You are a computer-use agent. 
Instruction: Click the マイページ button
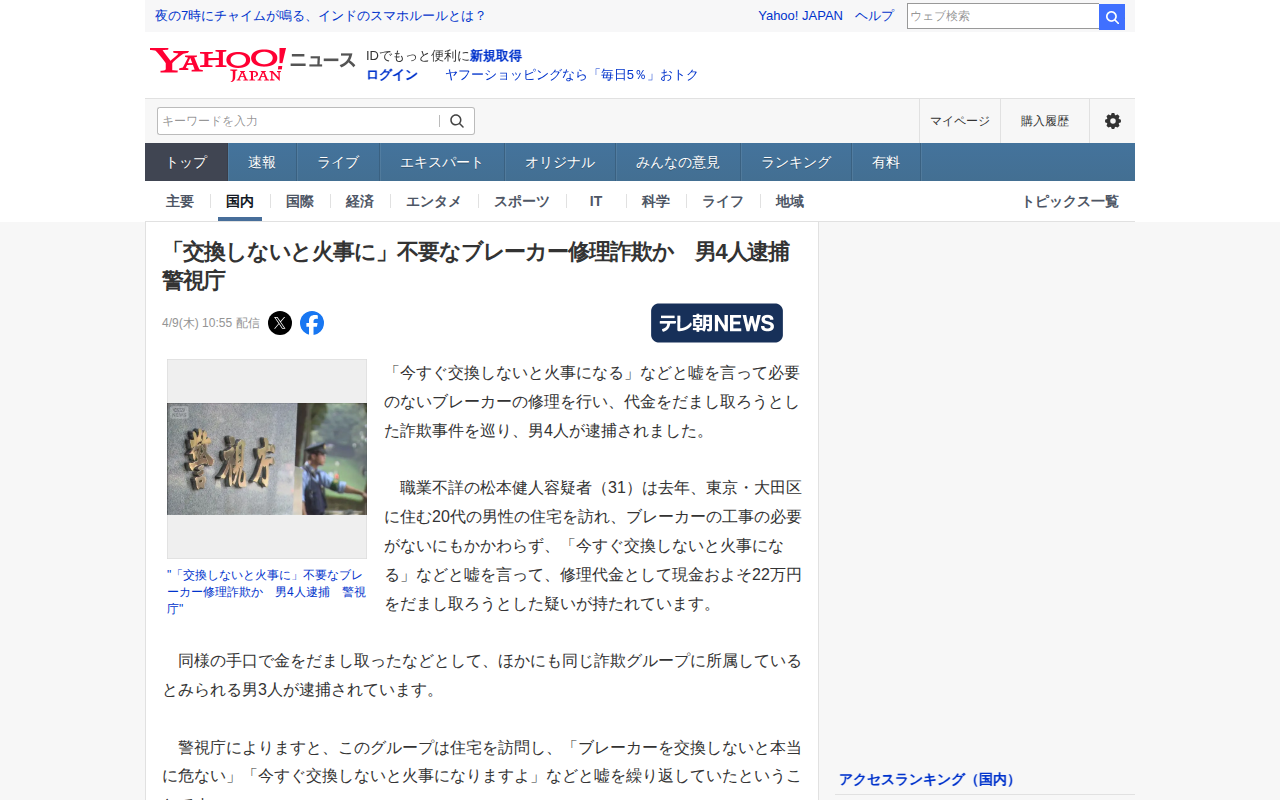(960, 121)
